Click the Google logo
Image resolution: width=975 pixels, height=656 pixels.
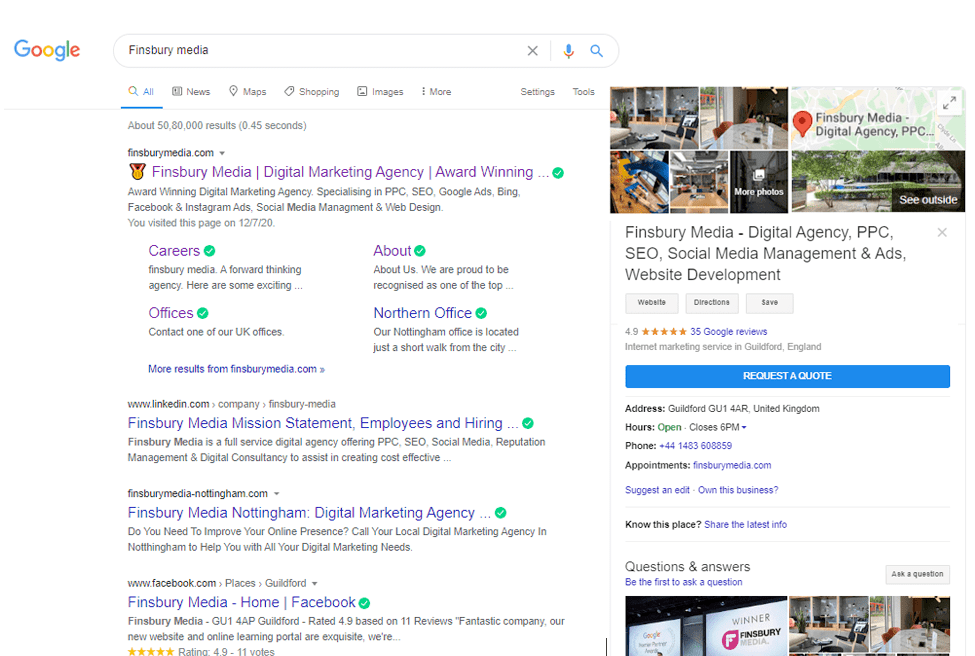pos(47,50)
